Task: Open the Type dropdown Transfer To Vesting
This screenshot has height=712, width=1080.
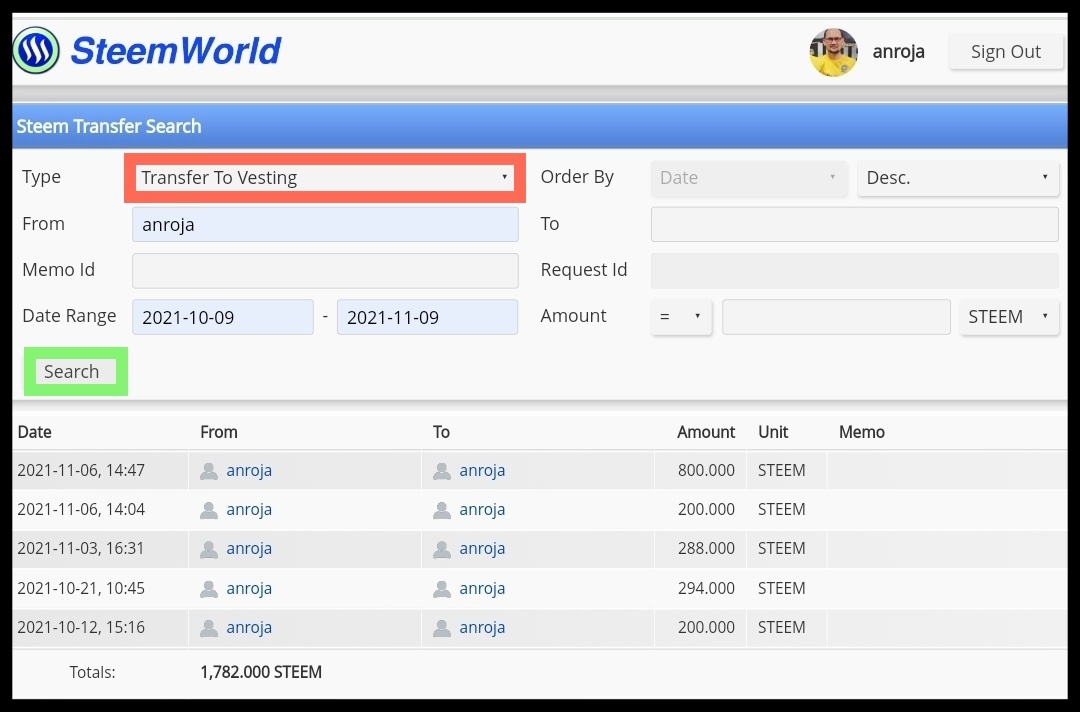Action: (x=324, y=178)
